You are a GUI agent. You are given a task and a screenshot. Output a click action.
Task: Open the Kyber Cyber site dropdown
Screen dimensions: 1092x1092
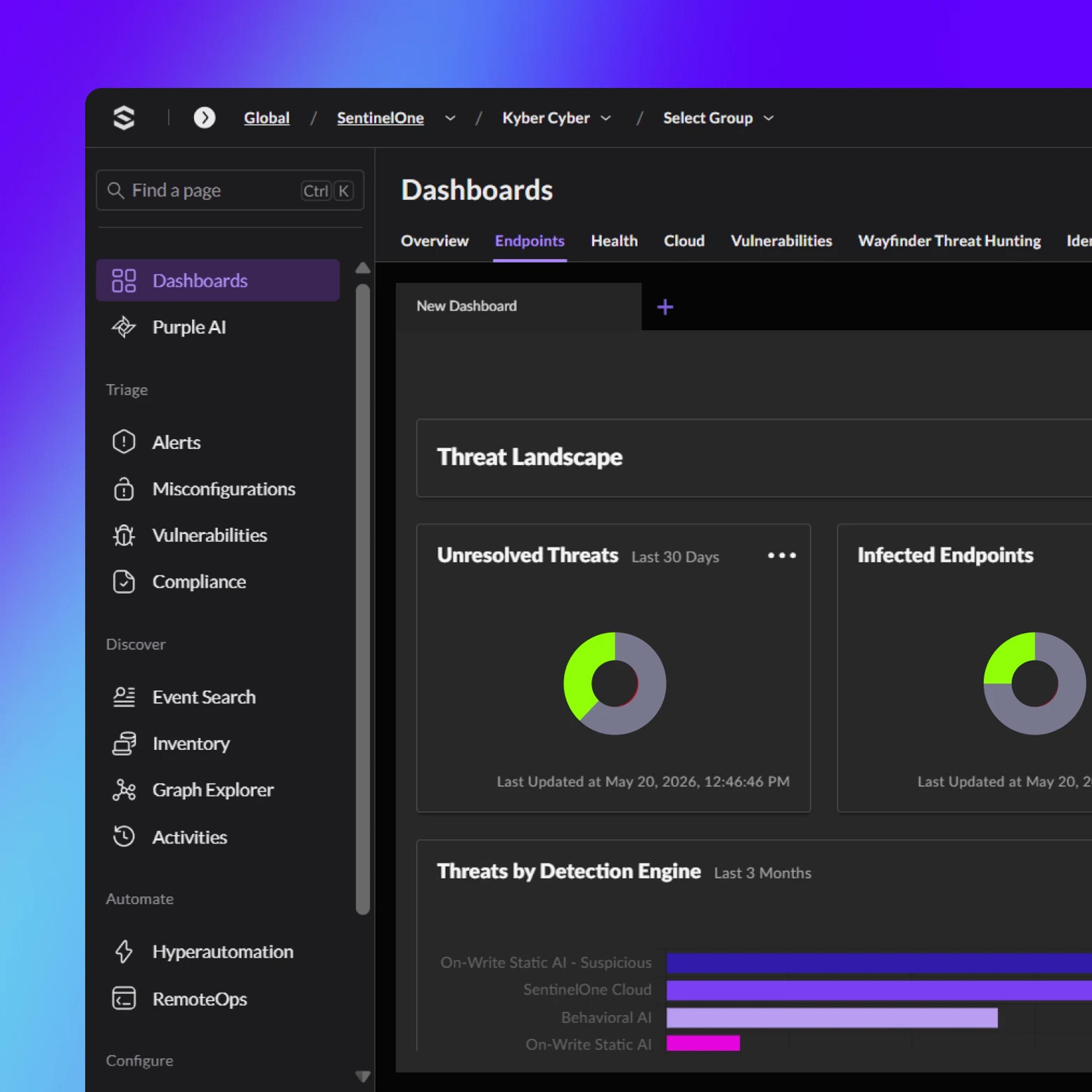click(557, 118)
